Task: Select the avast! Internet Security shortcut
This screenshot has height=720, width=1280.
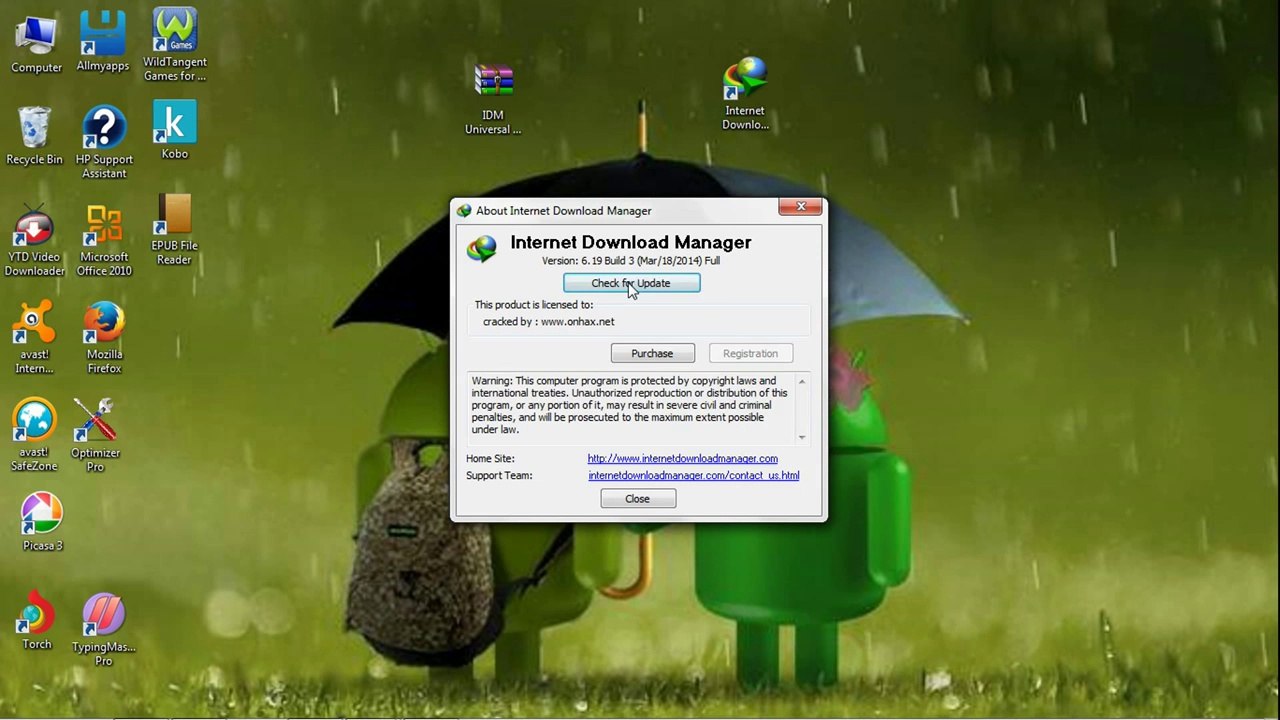Action: click(x=34, y=338)
